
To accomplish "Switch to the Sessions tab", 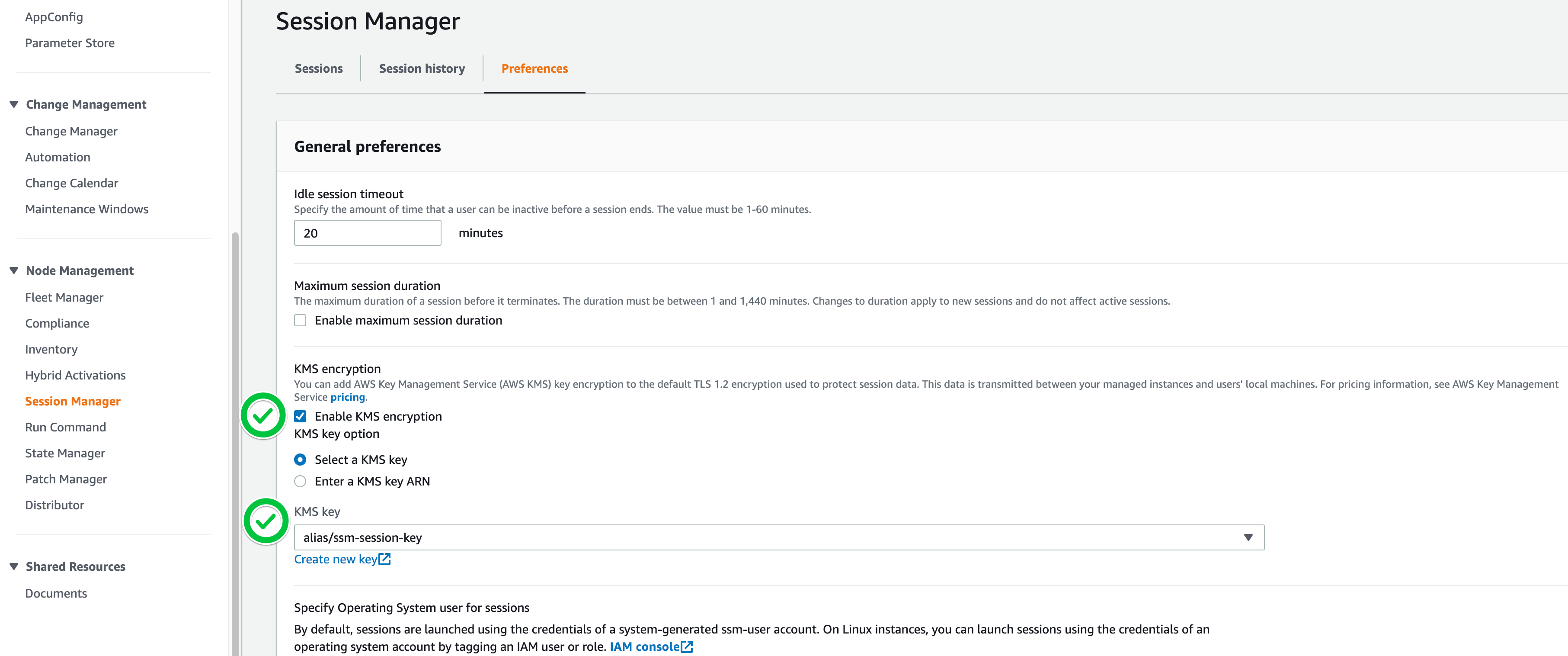I will [x=318, y=68].
